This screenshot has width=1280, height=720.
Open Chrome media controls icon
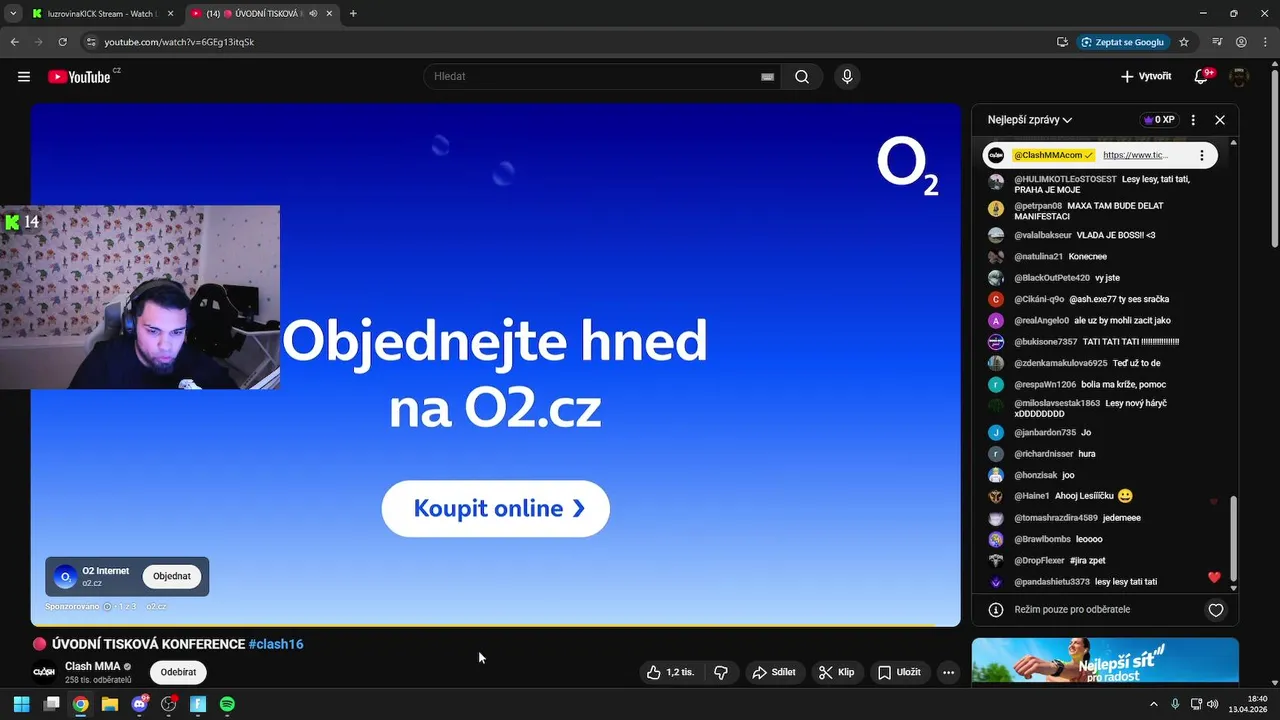1217,42
